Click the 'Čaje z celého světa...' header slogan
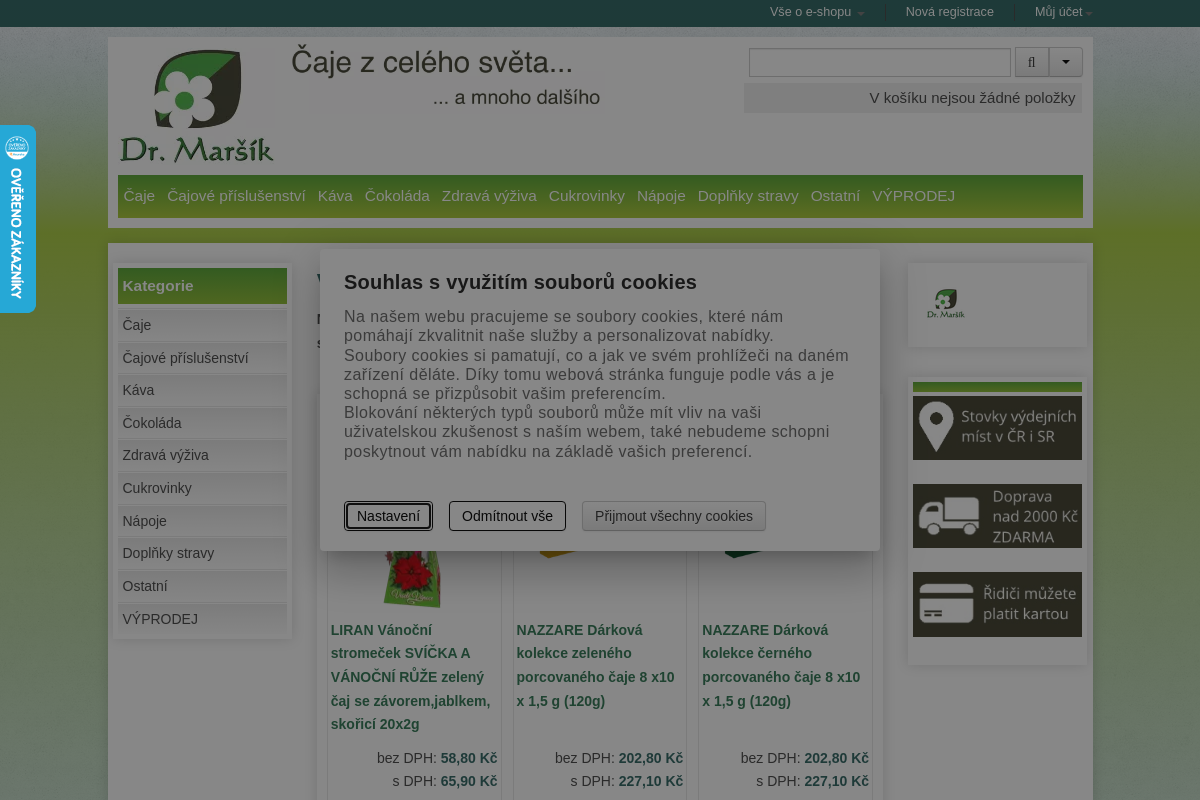 (x=432, y=63)
